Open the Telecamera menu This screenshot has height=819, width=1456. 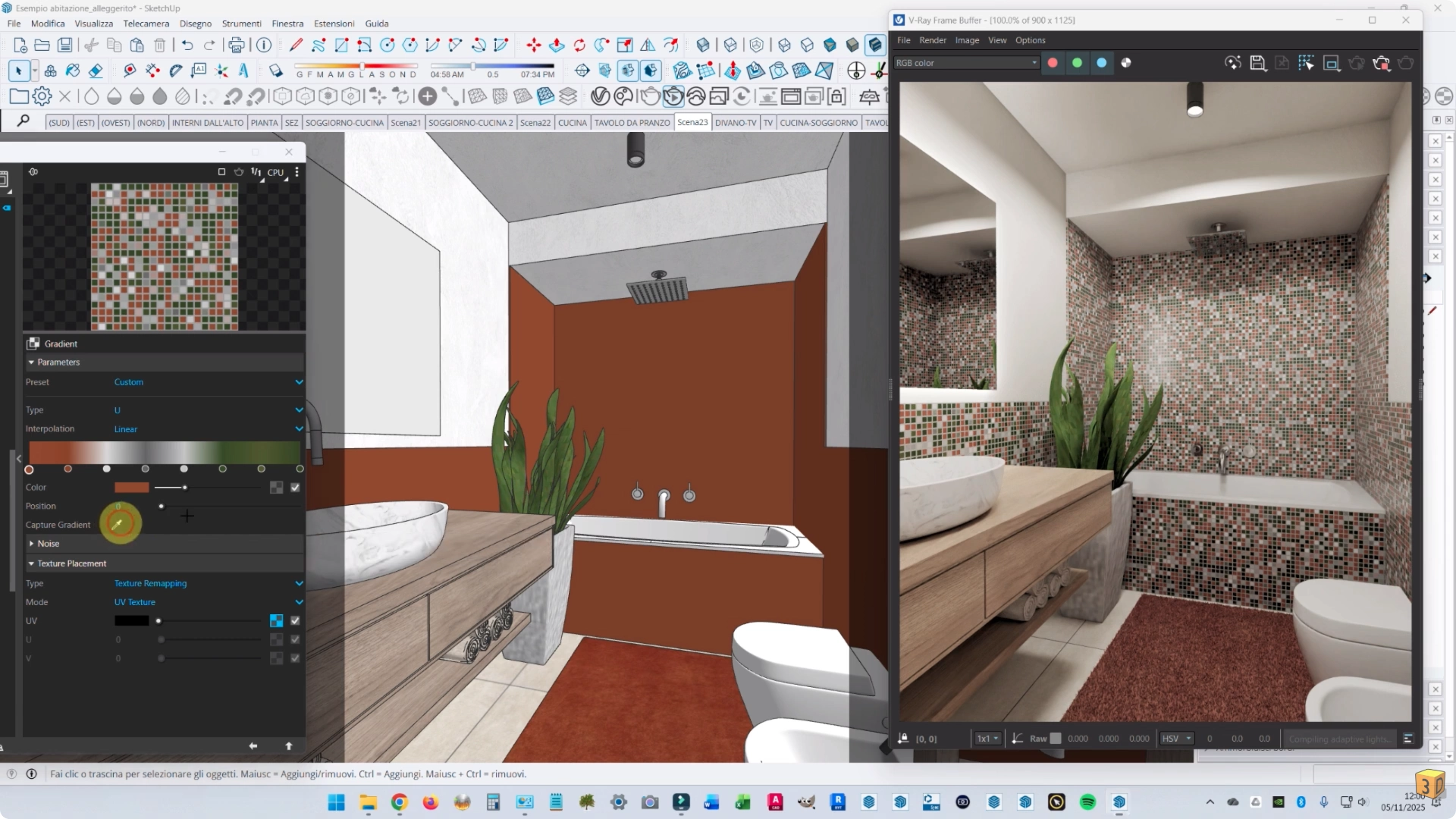[x=146, y=24]
